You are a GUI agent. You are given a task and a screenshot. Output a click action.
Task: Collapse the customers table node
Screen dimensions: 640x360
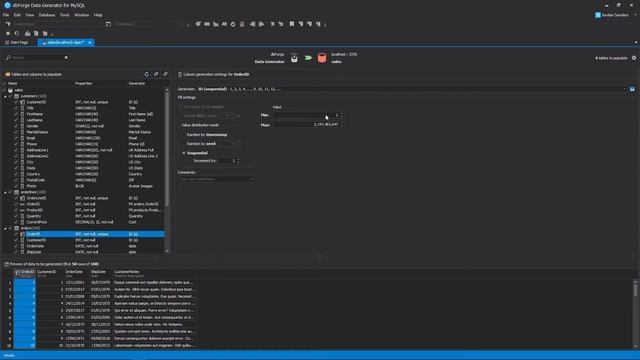[x=5, y=96]
